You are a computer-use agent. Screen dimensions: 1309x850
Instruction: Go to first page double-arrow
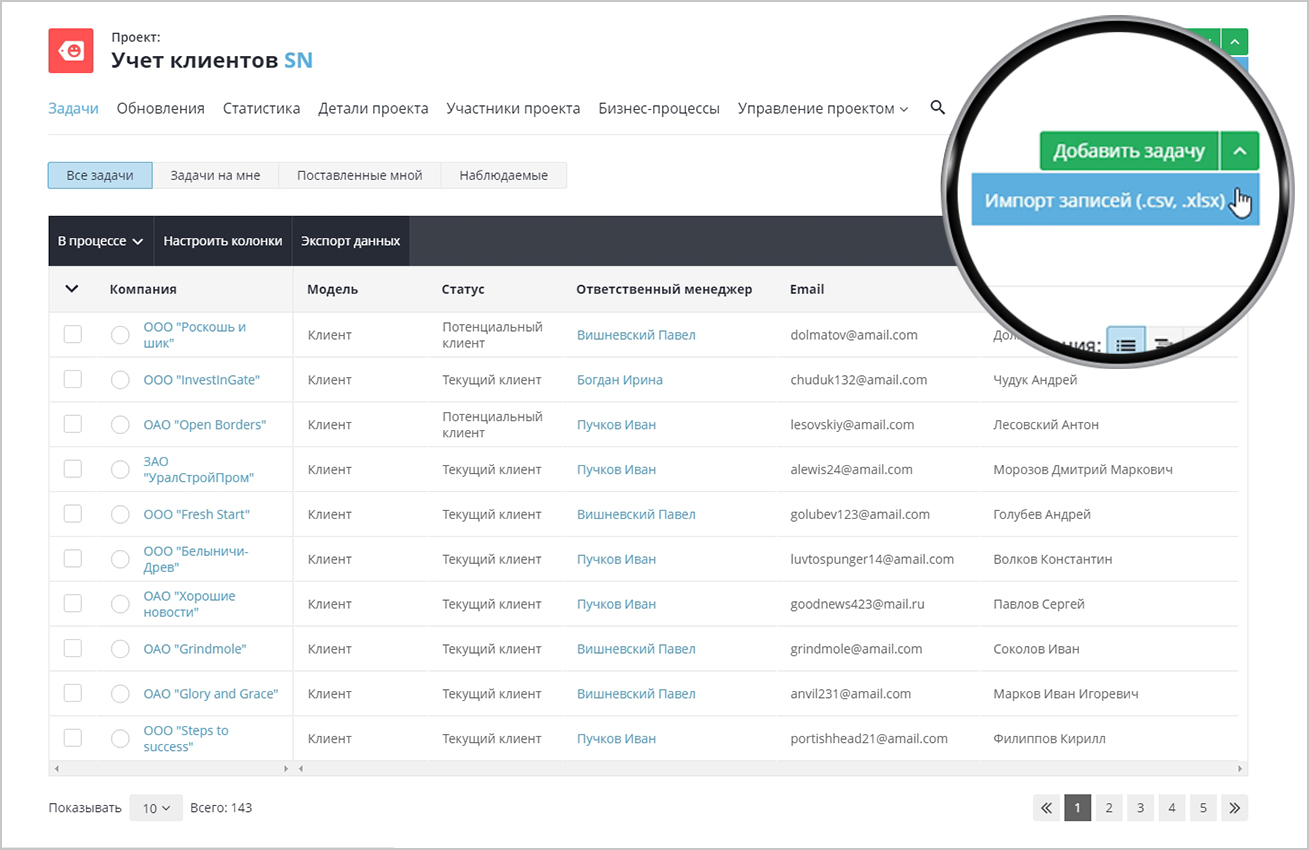tap(1047, 808)
